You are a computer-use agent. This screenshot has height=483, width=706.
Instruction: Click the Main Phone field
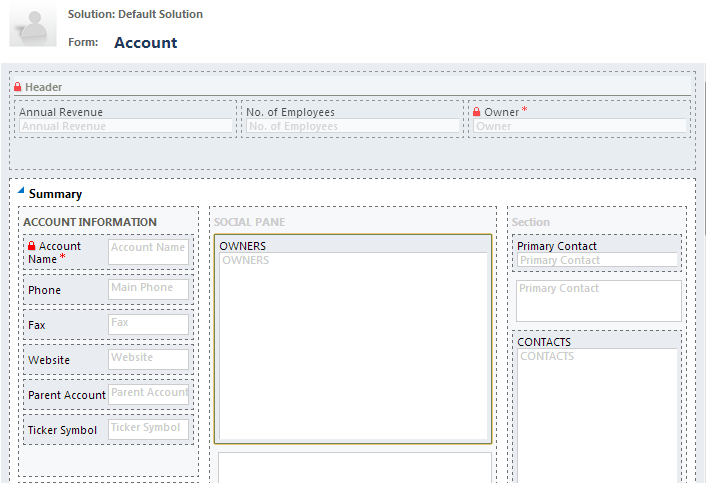click(148, 288)
